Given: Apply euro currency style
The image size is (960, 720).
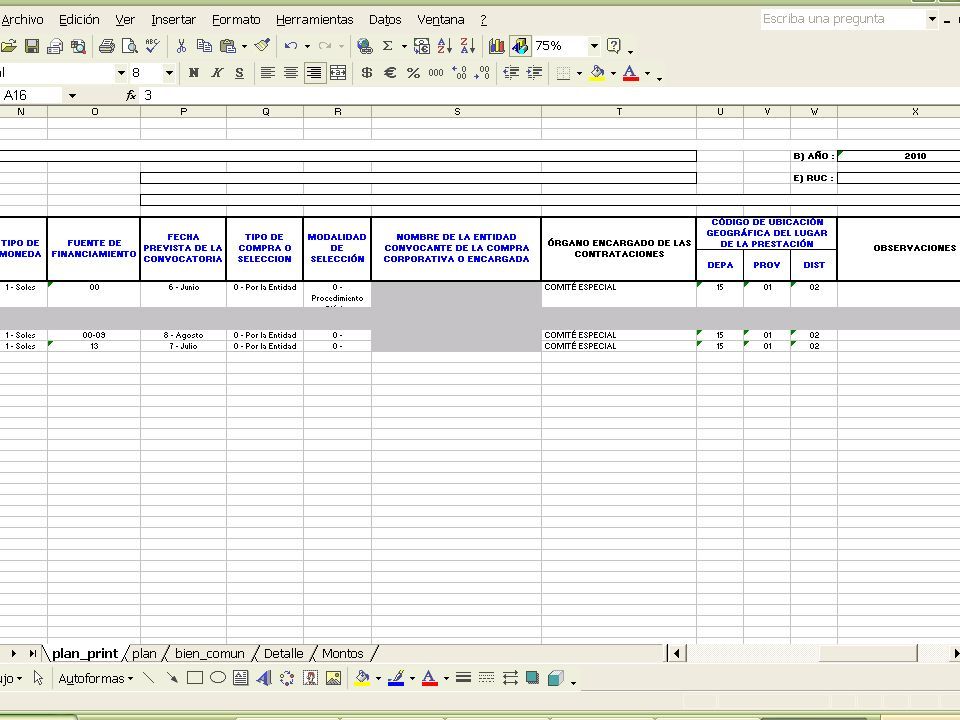Looking at the screenshot, I should pos(390,73).
